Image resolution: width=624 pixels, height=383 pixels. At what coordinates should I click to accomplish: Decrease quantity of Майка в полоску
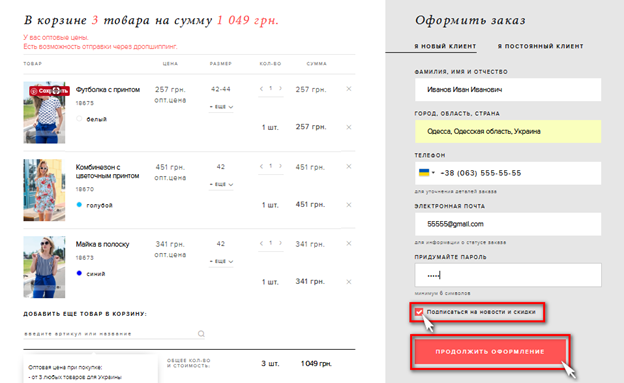tap(261, 243)
